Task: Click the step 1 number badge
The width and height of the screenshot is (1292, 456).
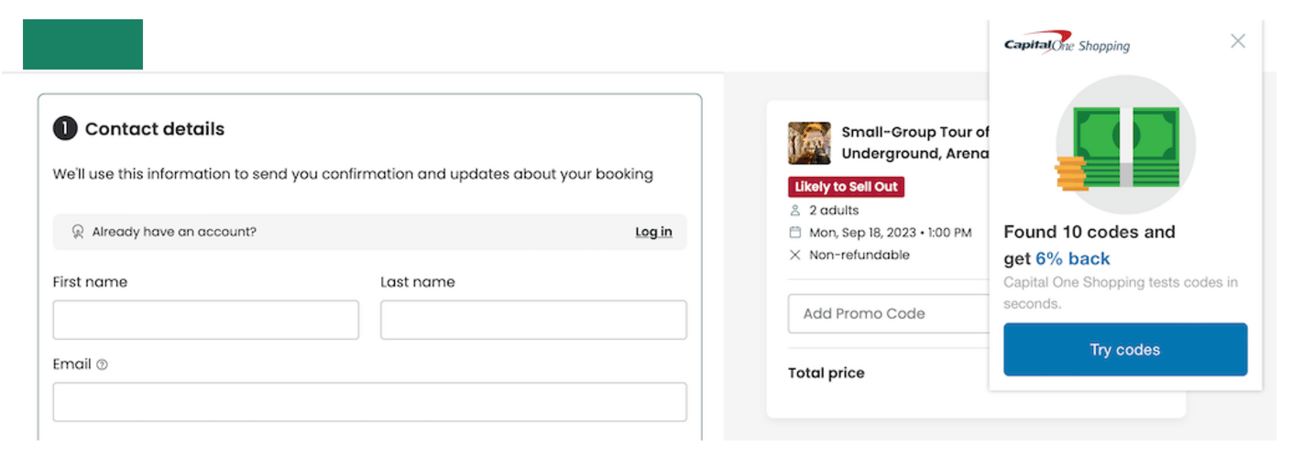Action: coord(65,129)
